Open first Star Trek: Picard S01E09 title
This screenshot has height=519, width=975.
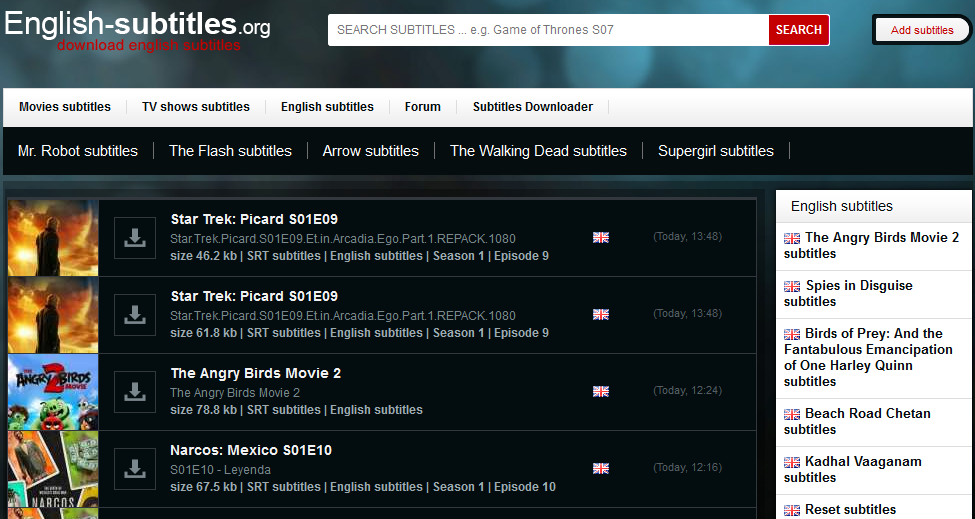tap(254, 219)
